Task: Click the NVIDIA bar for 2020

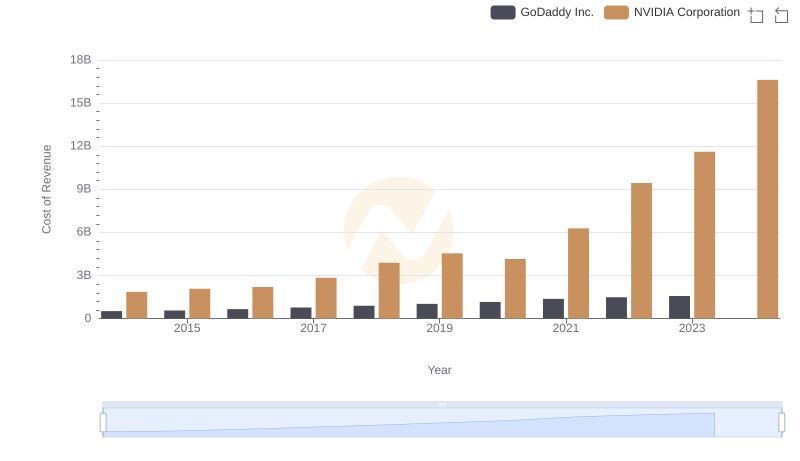Action: [x=515, y=289]
